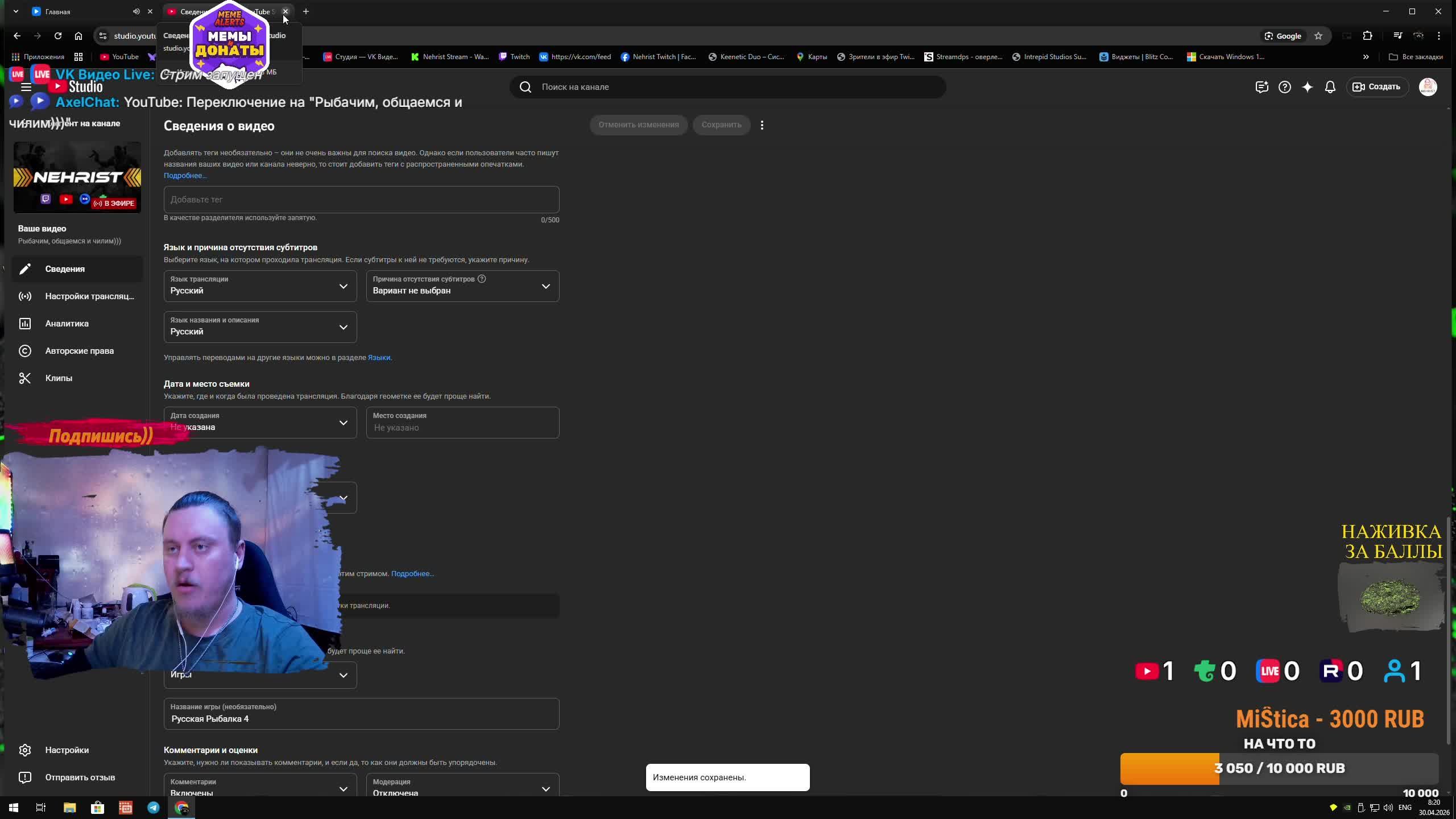Click the Создать button

pyautogui.click(x=1377, y=87)
